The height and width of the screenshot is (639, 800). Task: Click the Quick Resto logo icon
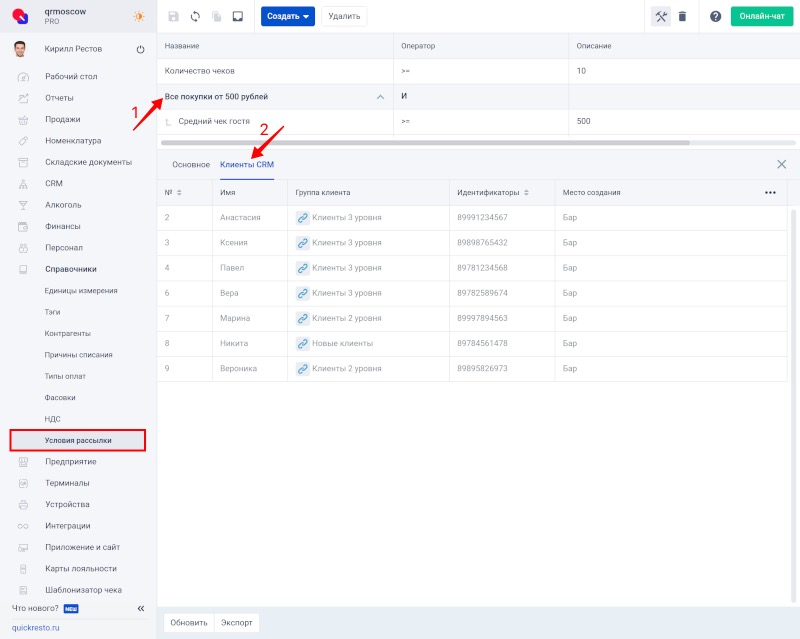[20, 16]
